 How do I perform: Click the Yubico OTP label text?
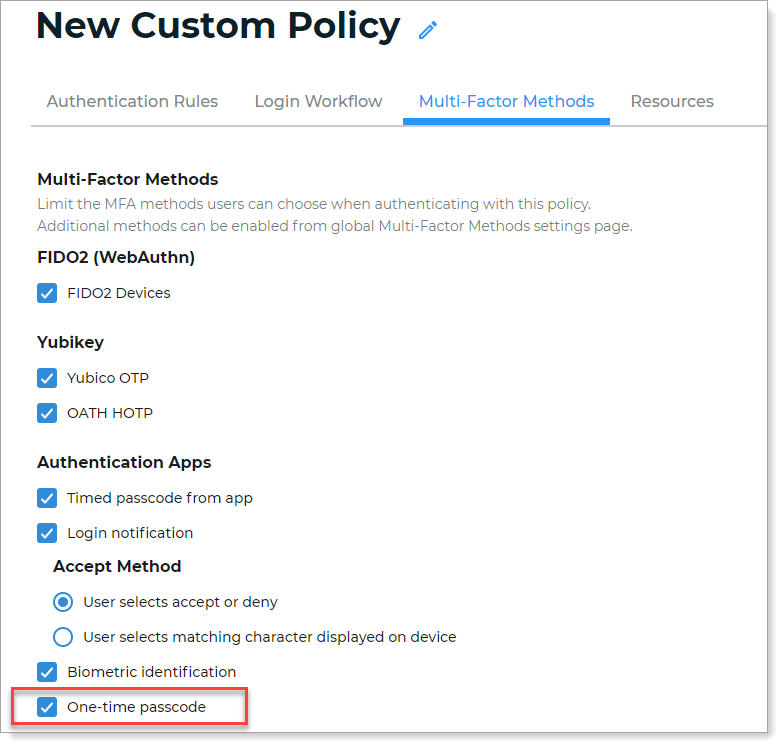point(108,378)
